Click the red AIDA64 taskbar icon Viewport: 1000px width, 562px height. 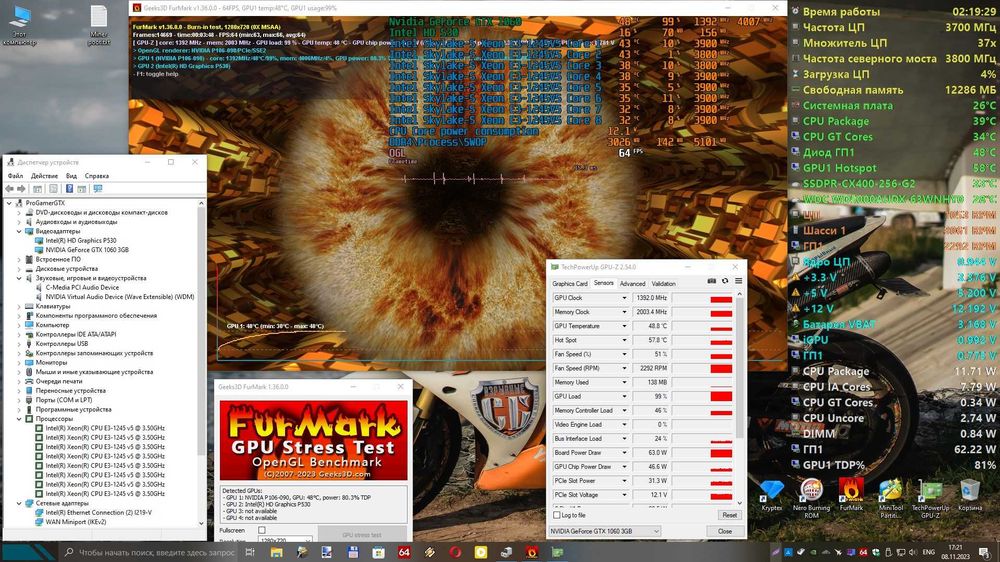(404, 552)
